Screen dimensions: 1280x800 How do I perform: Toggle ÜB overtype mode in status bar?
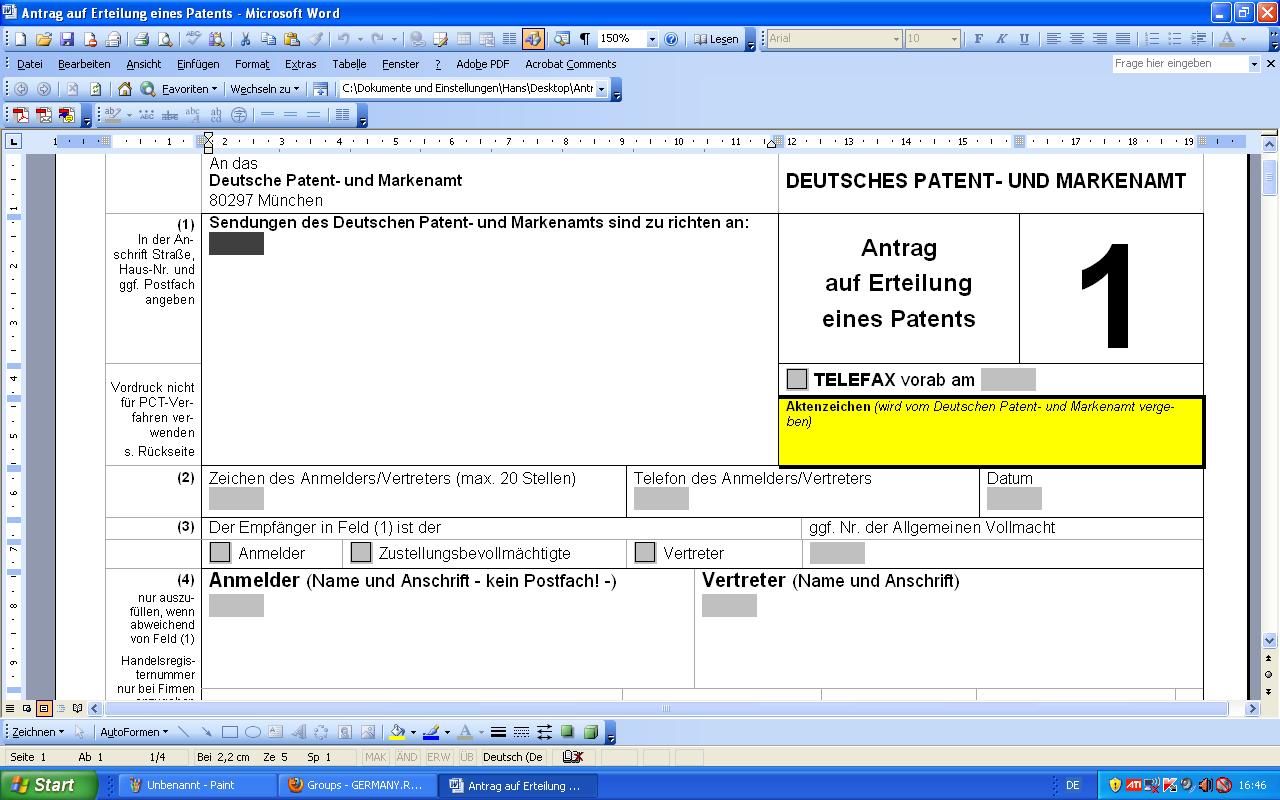(x=467, y=757)
